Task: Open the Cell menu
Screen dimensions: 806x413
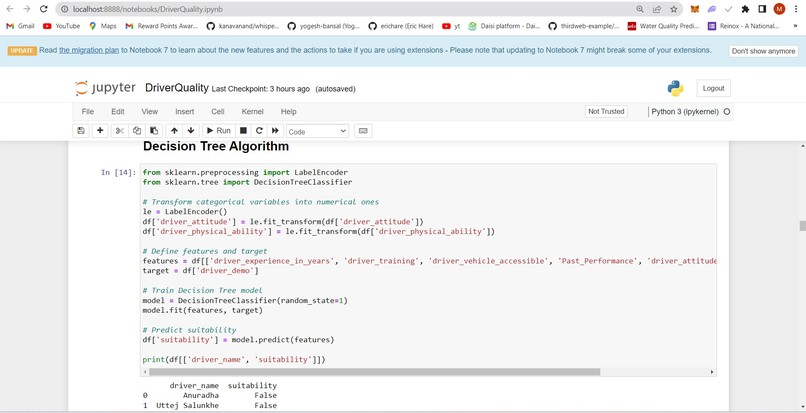Action: 218,112
